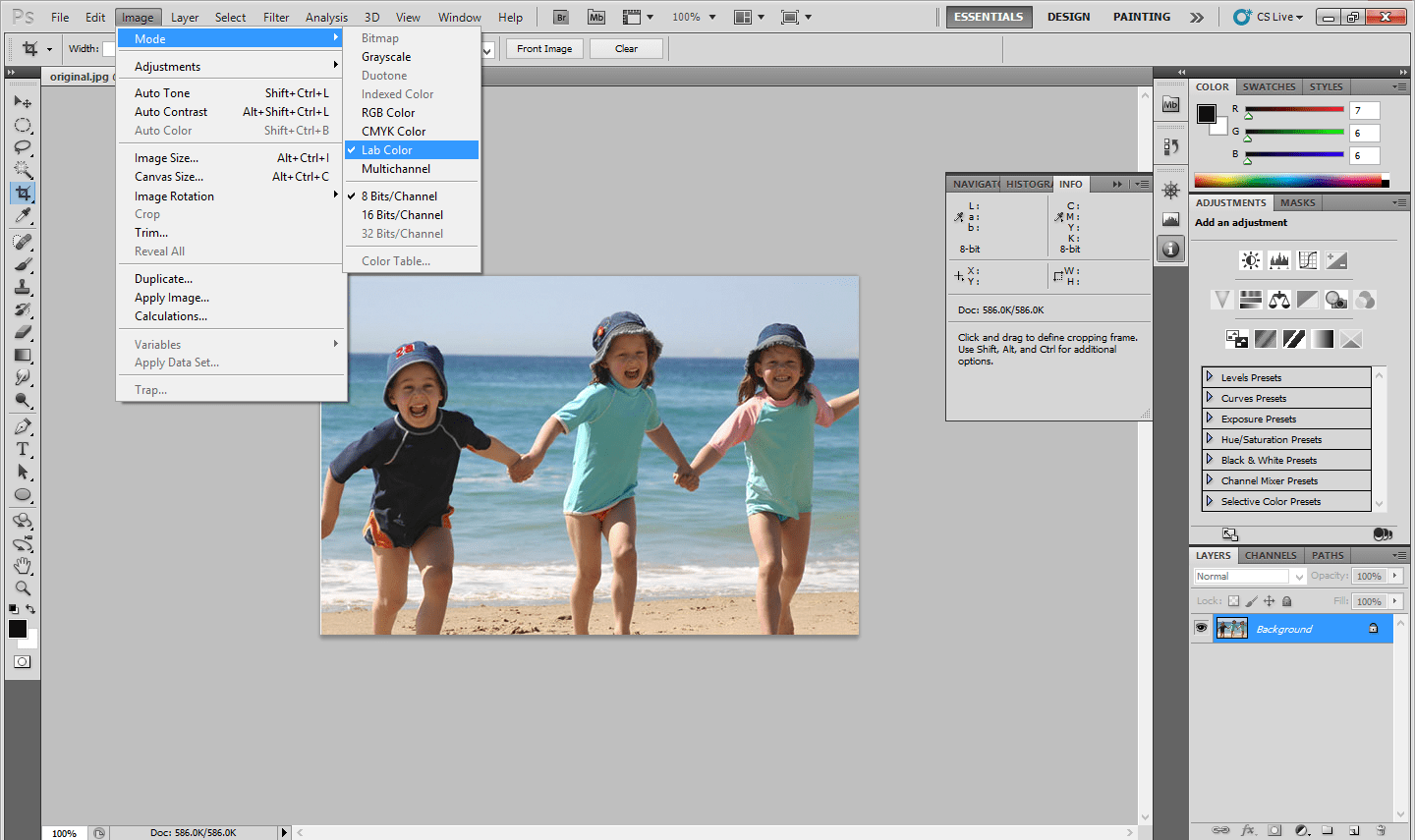
Task: Select the Eyedropper tool
Action: coord(22,215)
